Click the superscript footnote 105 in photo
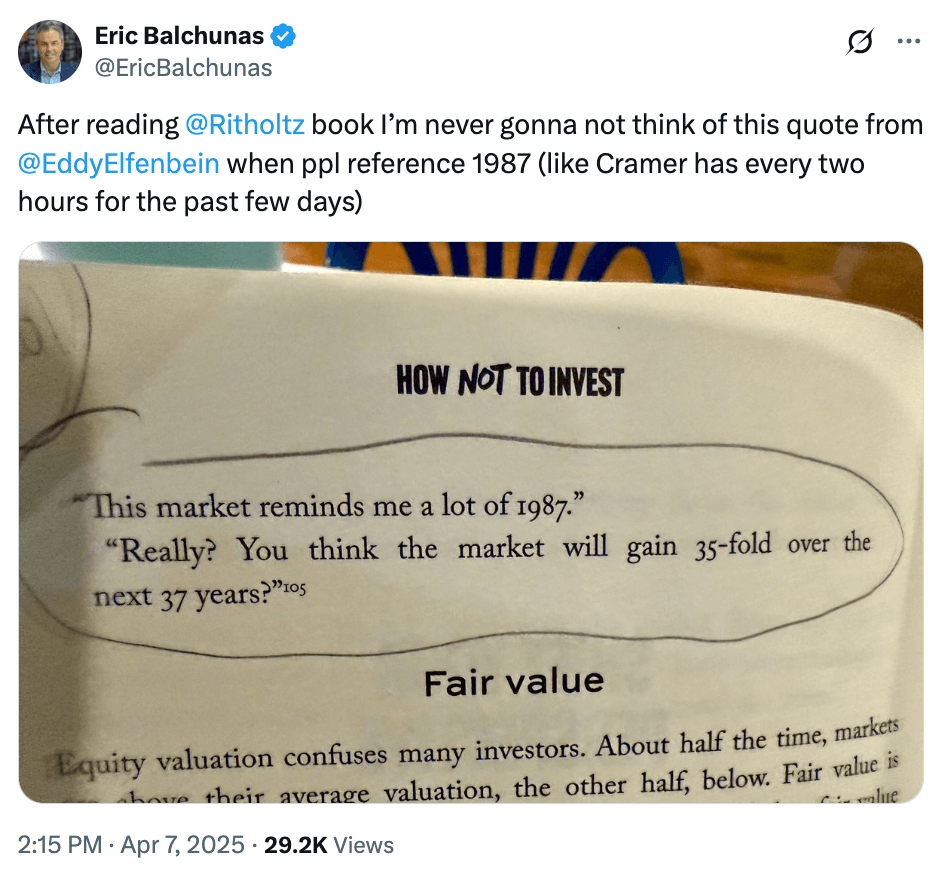Viewport: 944px width, 872px height. (x=292, y=588)
